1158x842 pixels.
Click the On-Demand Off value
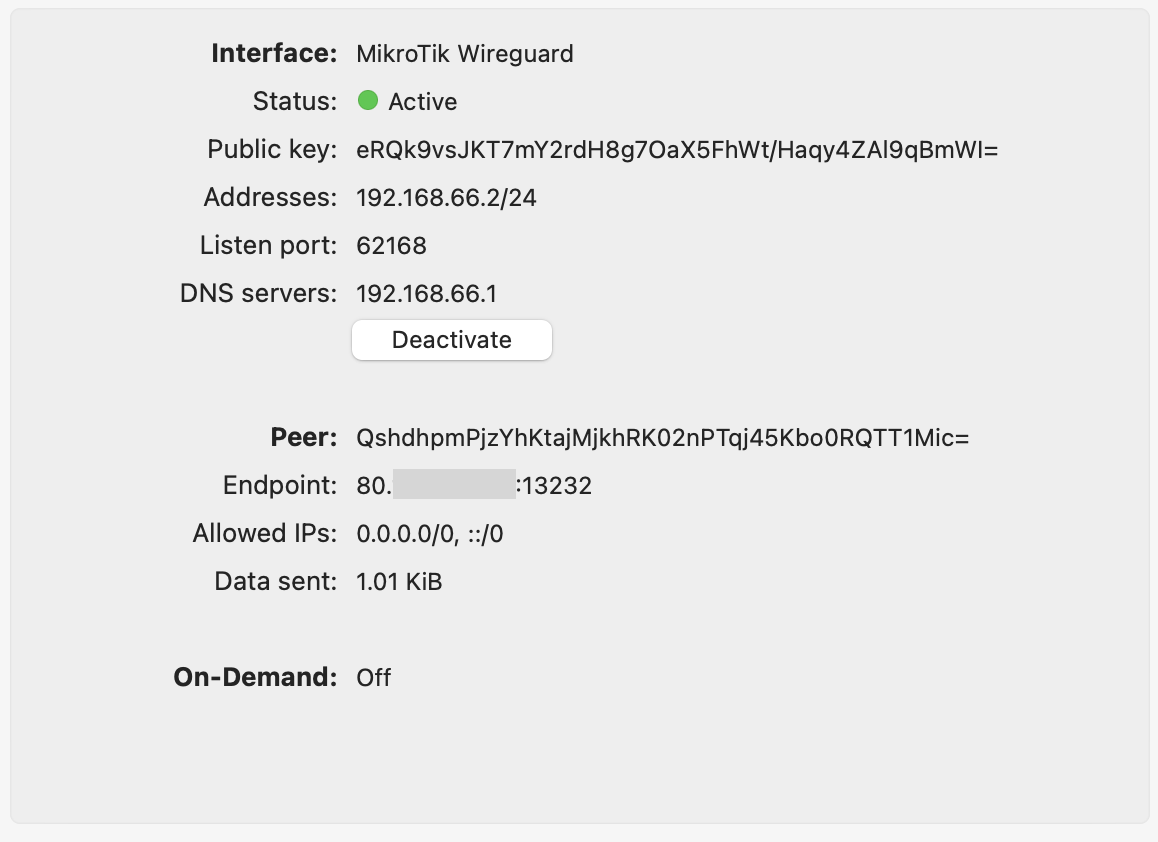pos(373,678)
